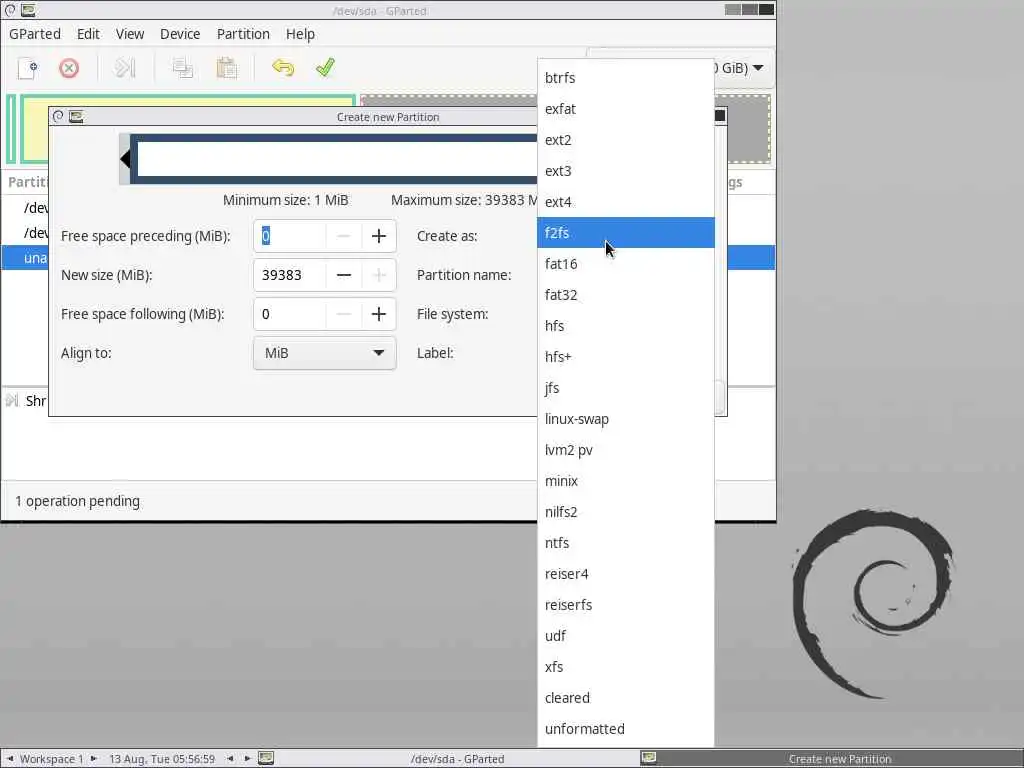1024x768 pixels.
Task: Click the white partition size bar in dialog
Action: click(337, 159)
